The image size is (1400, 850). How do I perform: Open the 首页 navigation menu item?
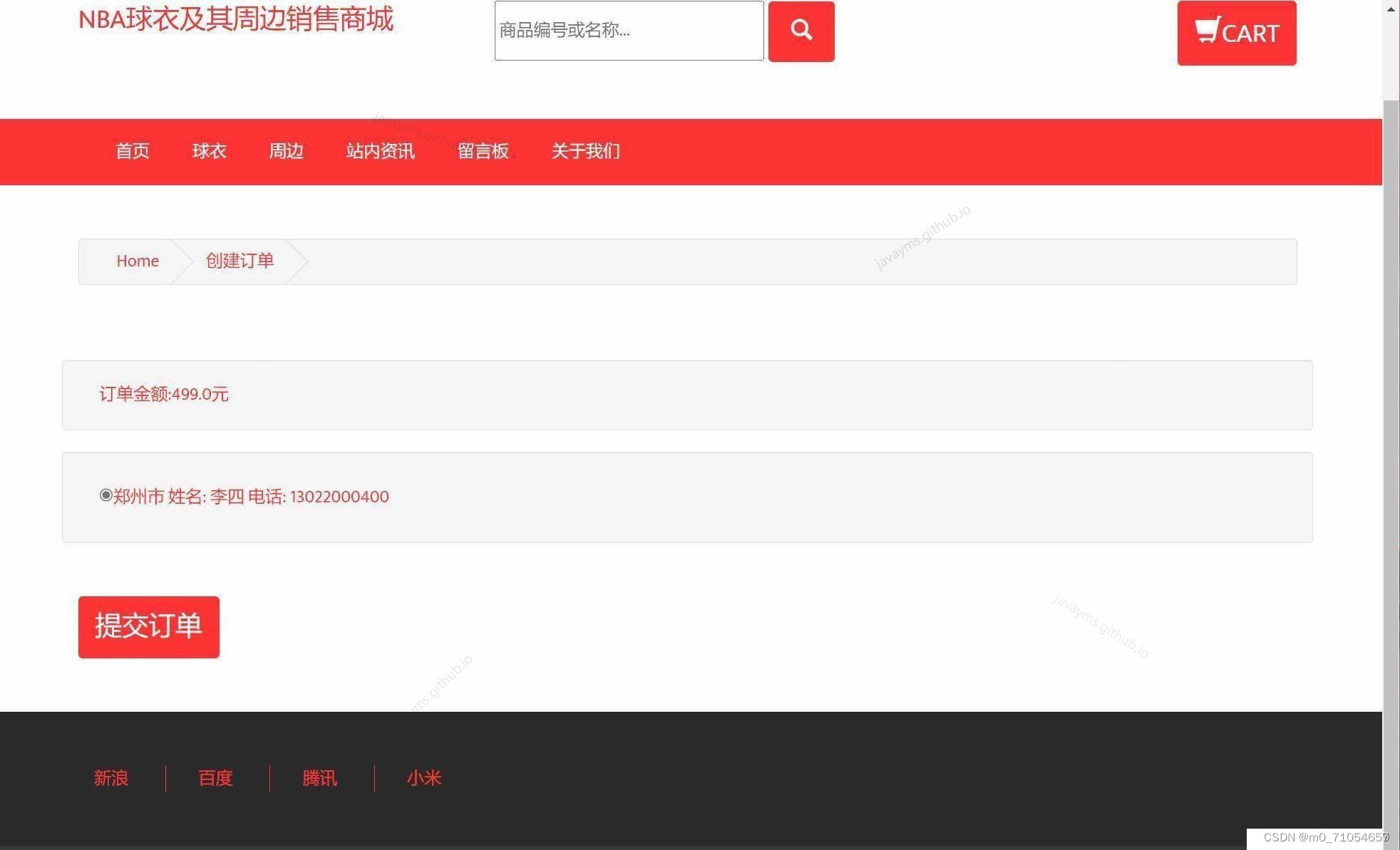133,151
